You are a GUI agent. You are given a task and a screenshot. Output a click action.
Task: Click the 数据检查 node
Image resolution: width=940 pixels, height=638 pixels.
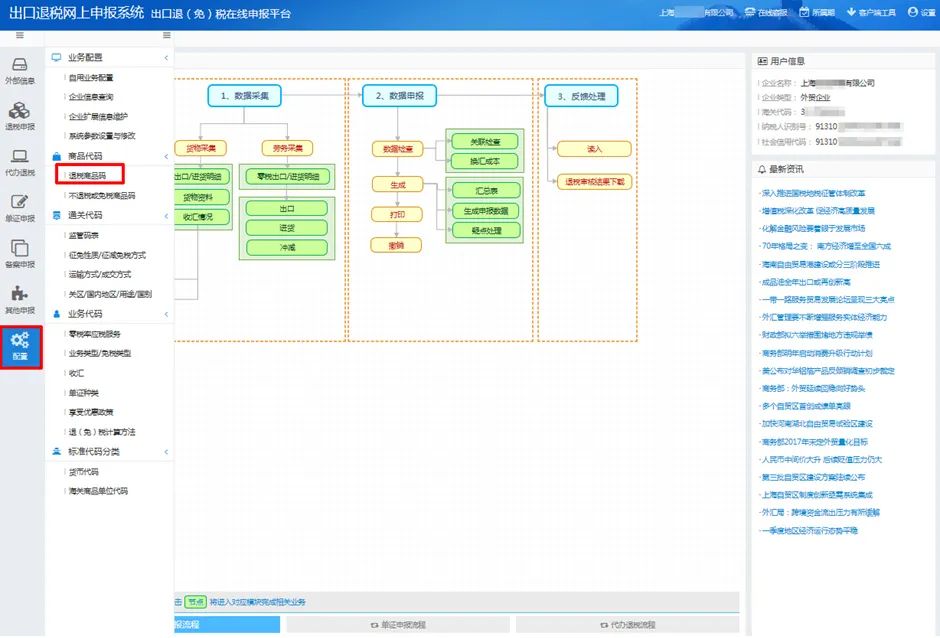click(x=397, y=149)
